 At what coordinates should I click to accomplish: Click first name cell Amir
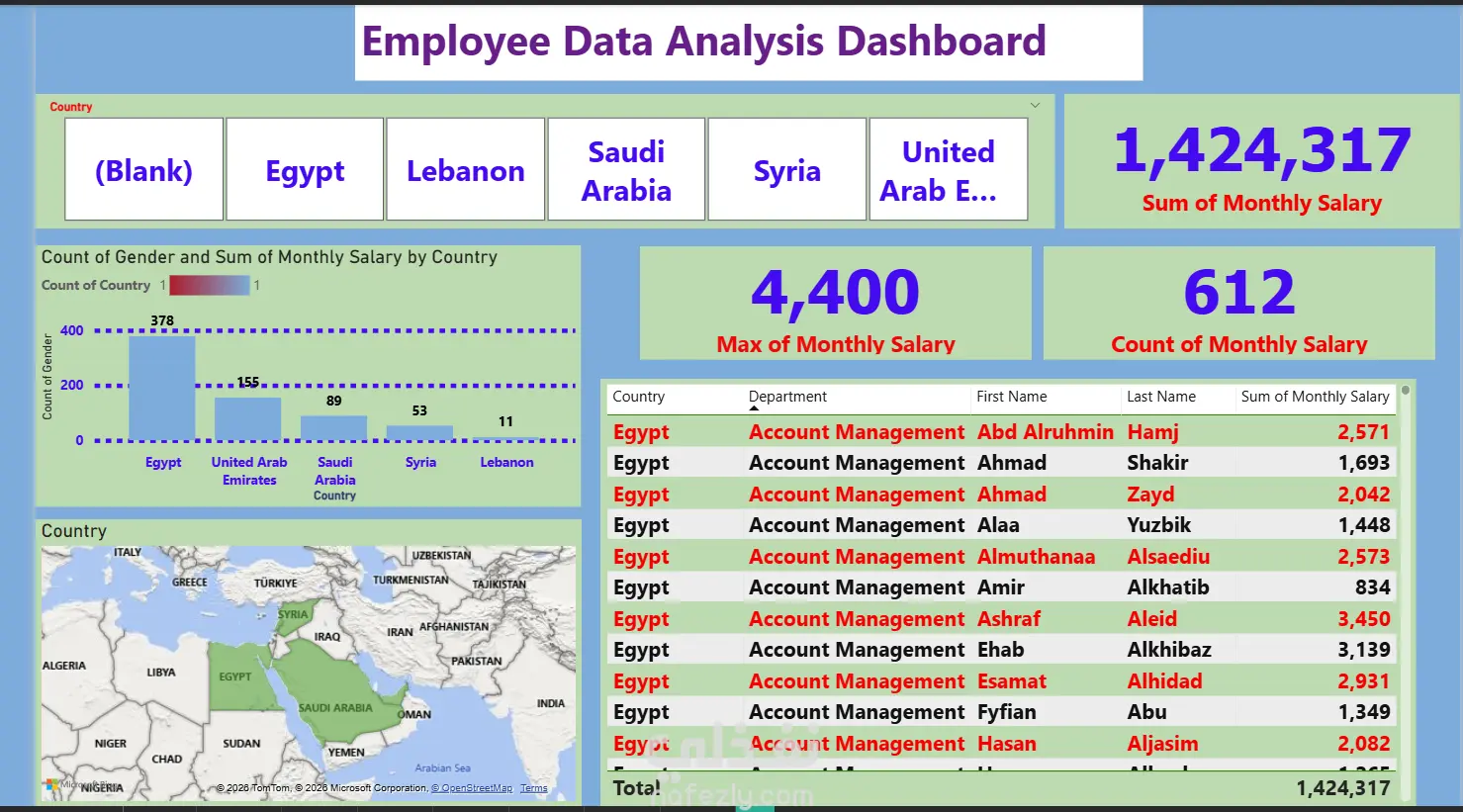pos(1001,587)
